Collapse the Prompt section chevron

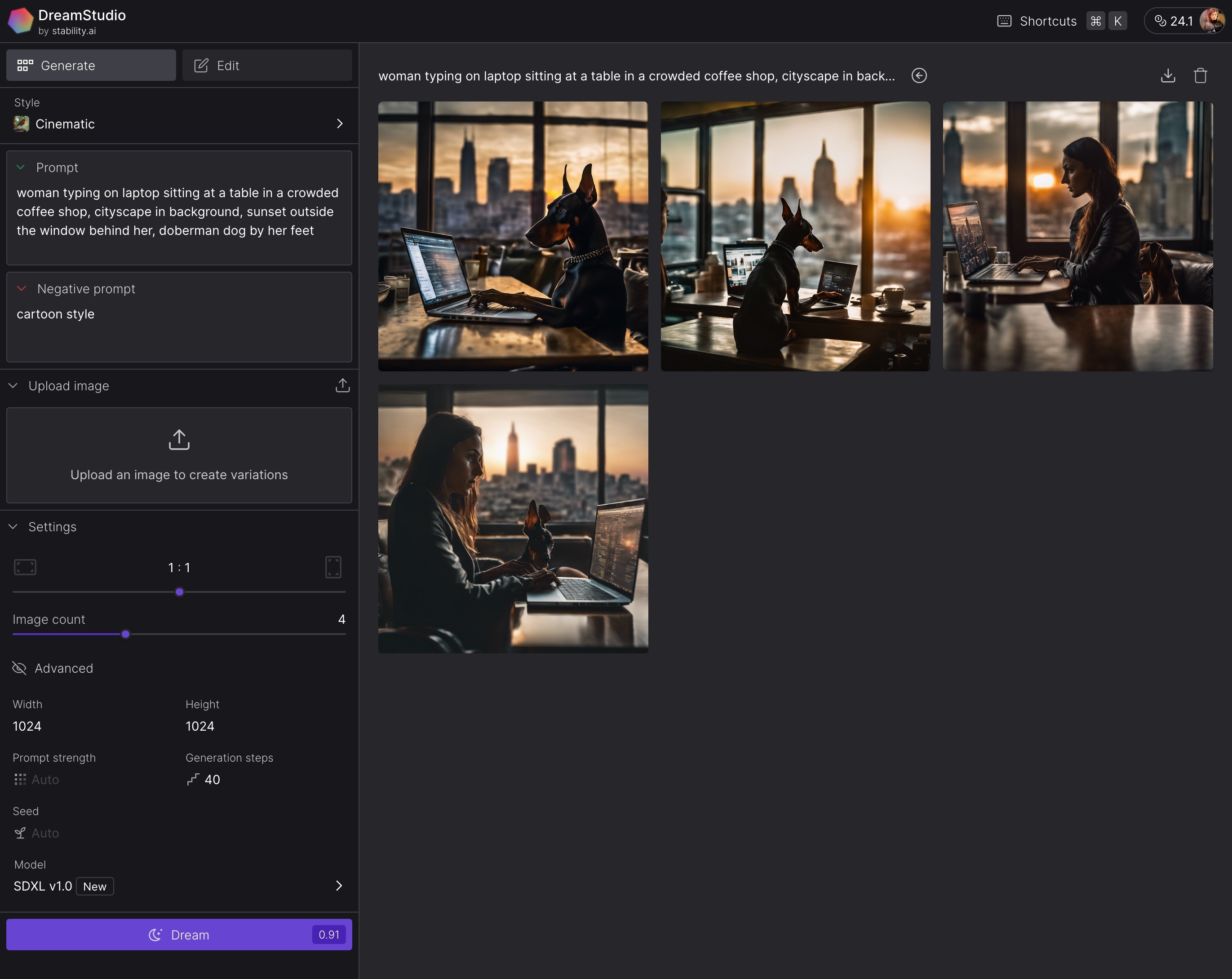click(21, 168)
